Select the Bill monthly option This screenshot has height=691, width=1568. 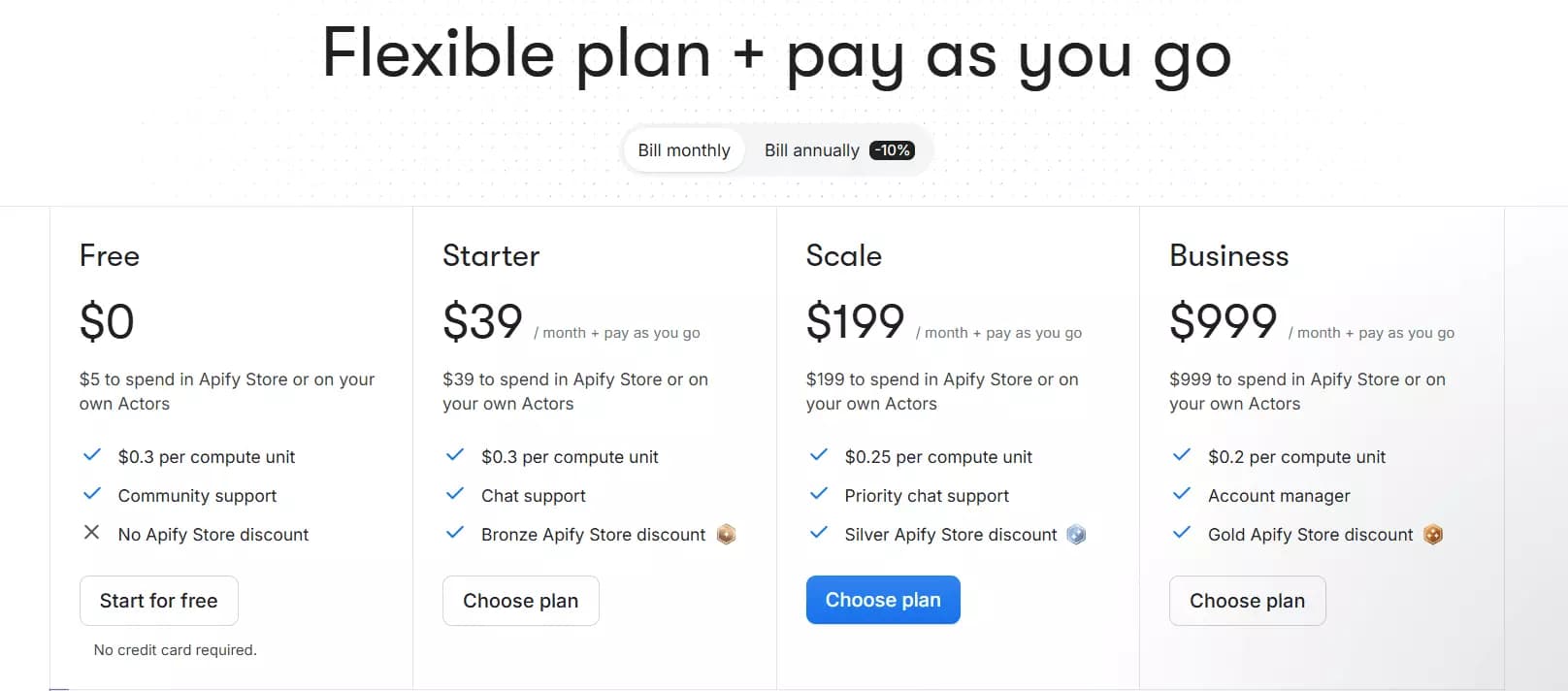click(x=683, y=149)
